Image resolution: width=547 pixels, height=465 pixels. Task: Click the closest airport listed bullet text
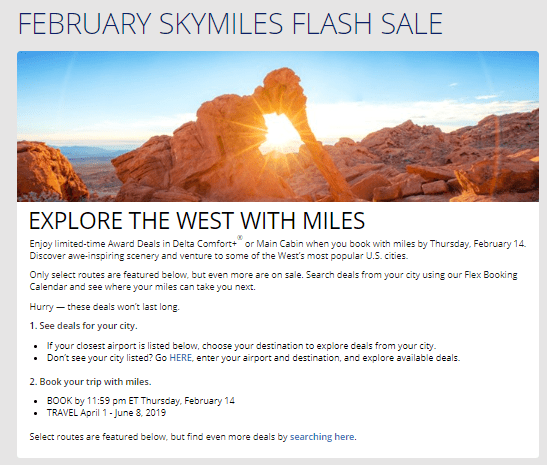(241, 346)
